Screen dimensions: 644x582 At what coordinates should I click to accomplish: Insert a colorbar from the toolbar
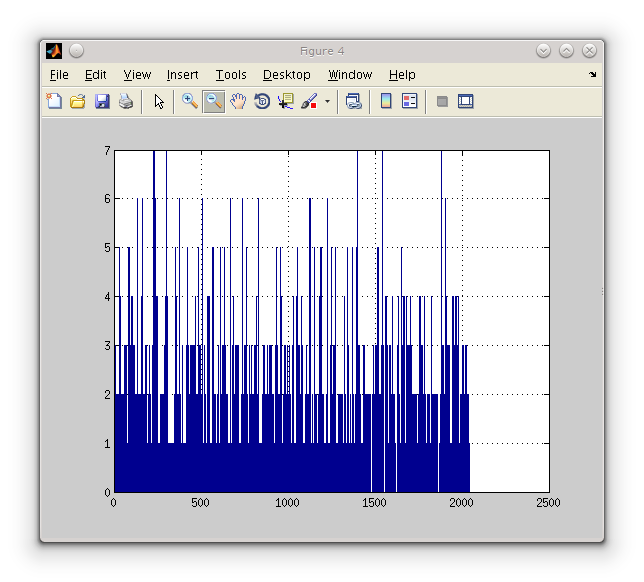(386, 101)
